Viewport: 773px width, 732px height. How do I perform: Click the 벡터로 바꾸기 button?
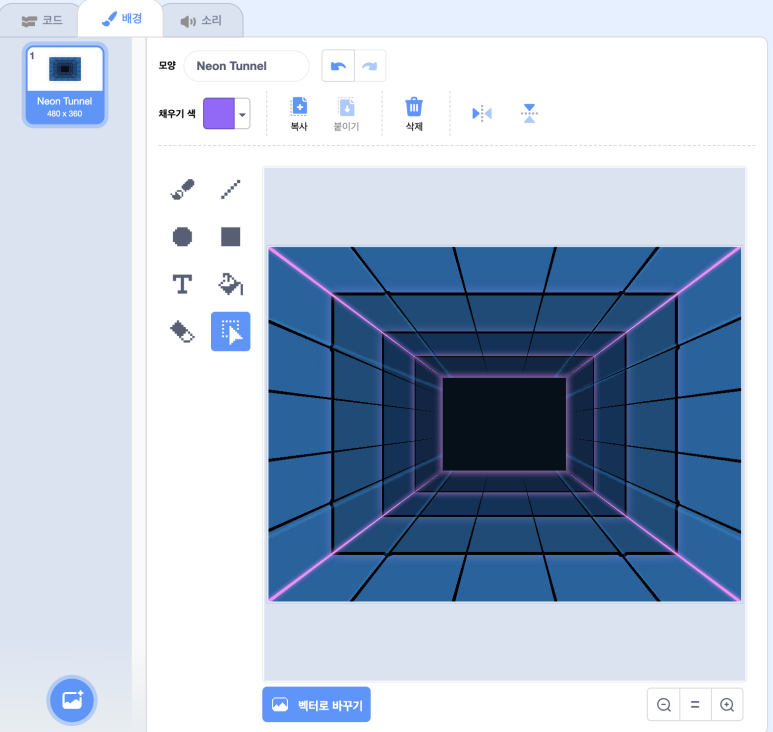(316, 704)
